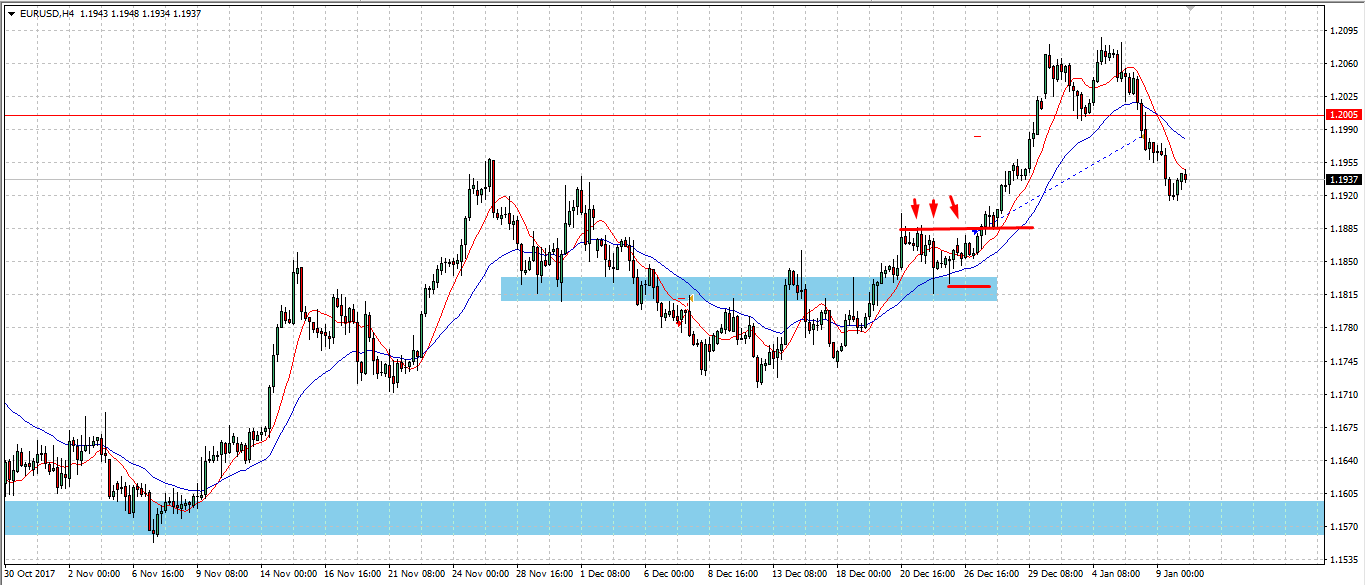Screen dimensions: 1365x585
Task: Click the 4 Jan 08:00 time label
Action: pyautogui.click(x=1117, y=574)
